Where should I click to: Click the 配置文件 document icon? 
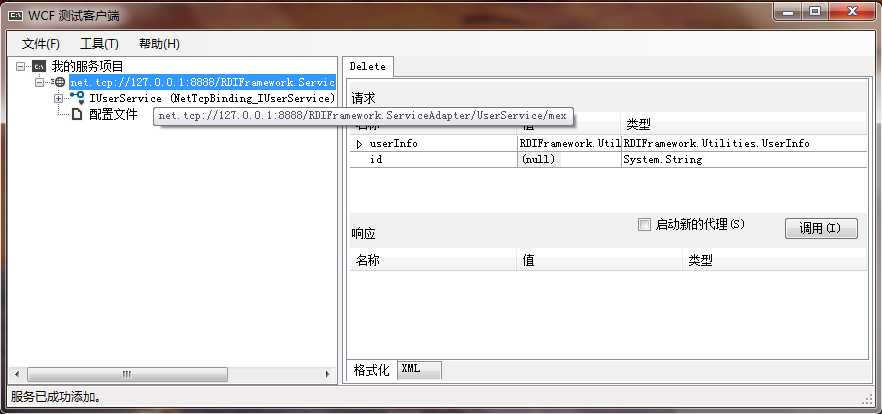tap(77, 114)
